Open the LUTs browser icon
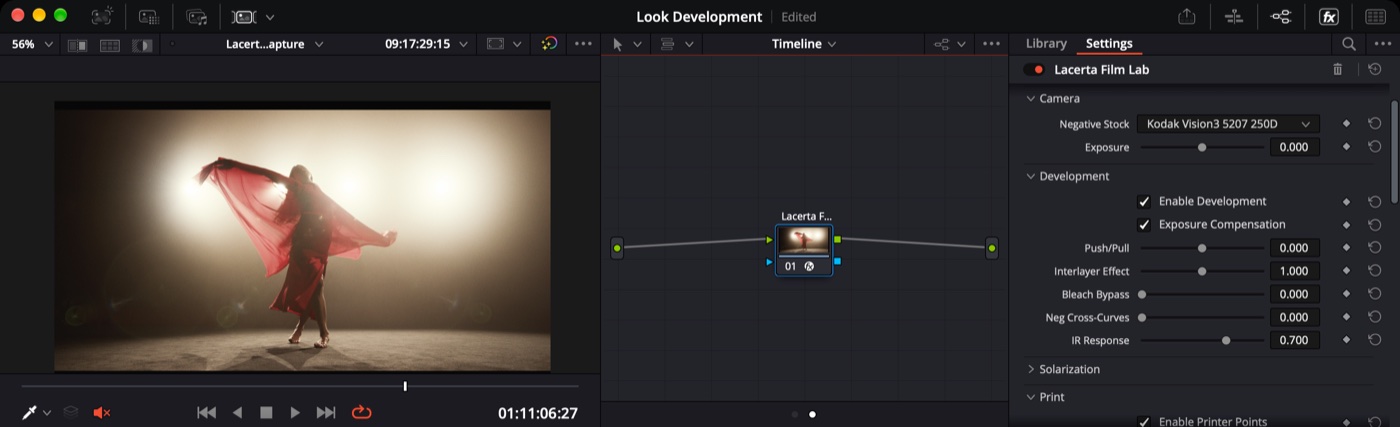Viewport: 1400px width, 427px height. point(149,17)
